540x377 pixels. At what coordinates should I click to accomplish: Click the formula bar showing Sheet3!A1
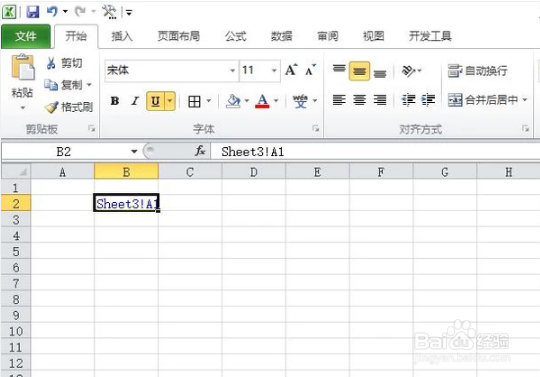tap(375, 152)
